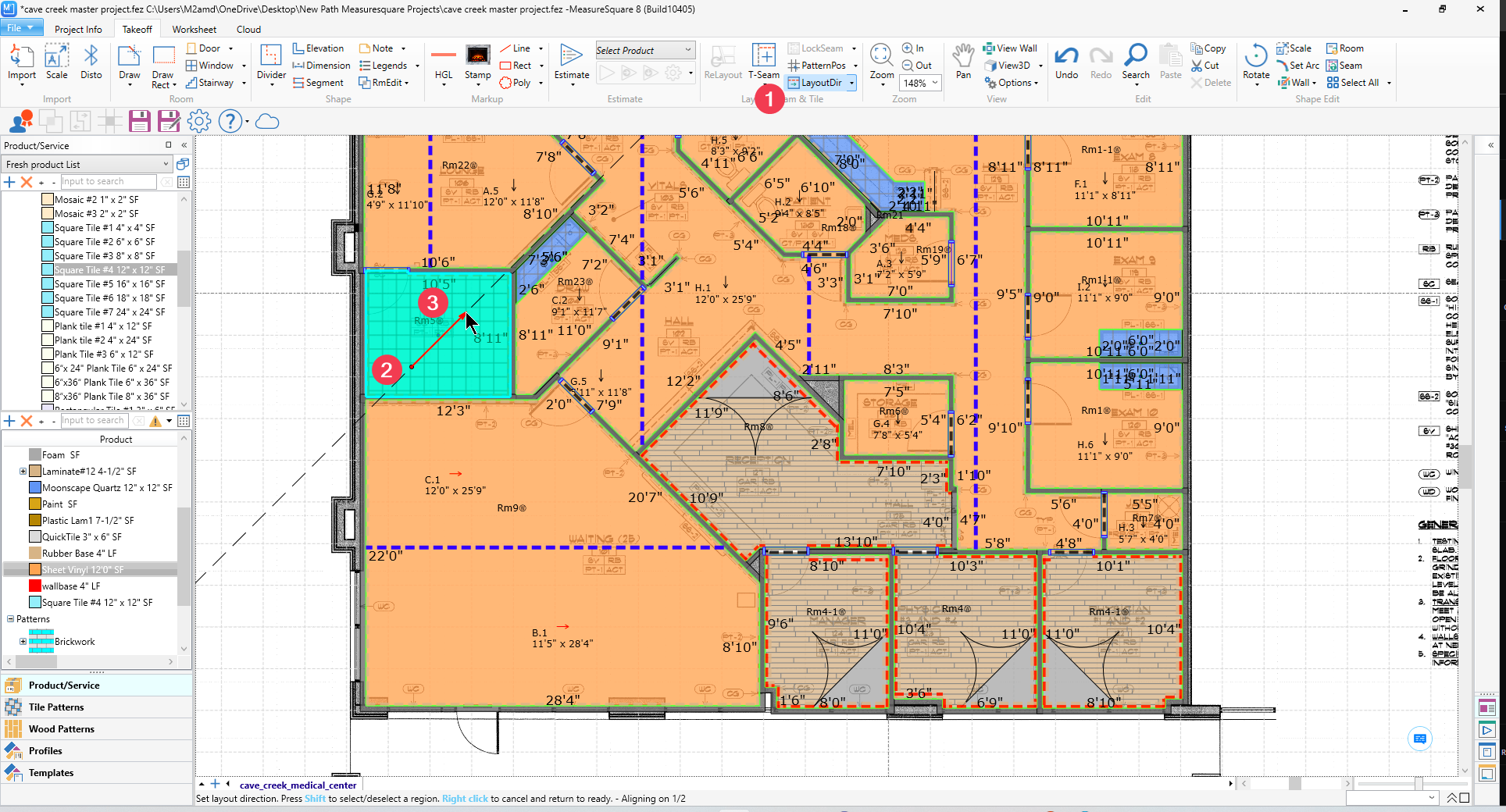This screenshot has height=812, width=1506.
Task: Open the Fresh product List dropdown
Action: (87, 164)
